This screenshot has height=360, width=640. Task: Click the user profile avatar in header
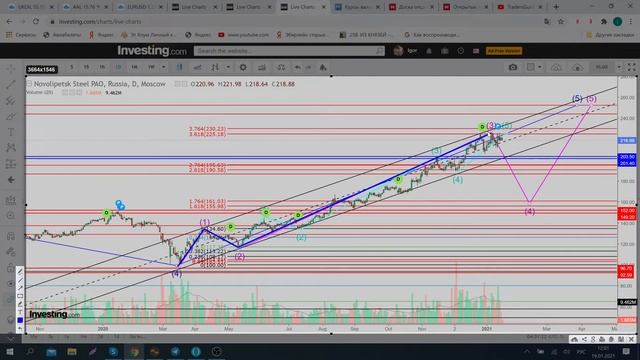398,51
